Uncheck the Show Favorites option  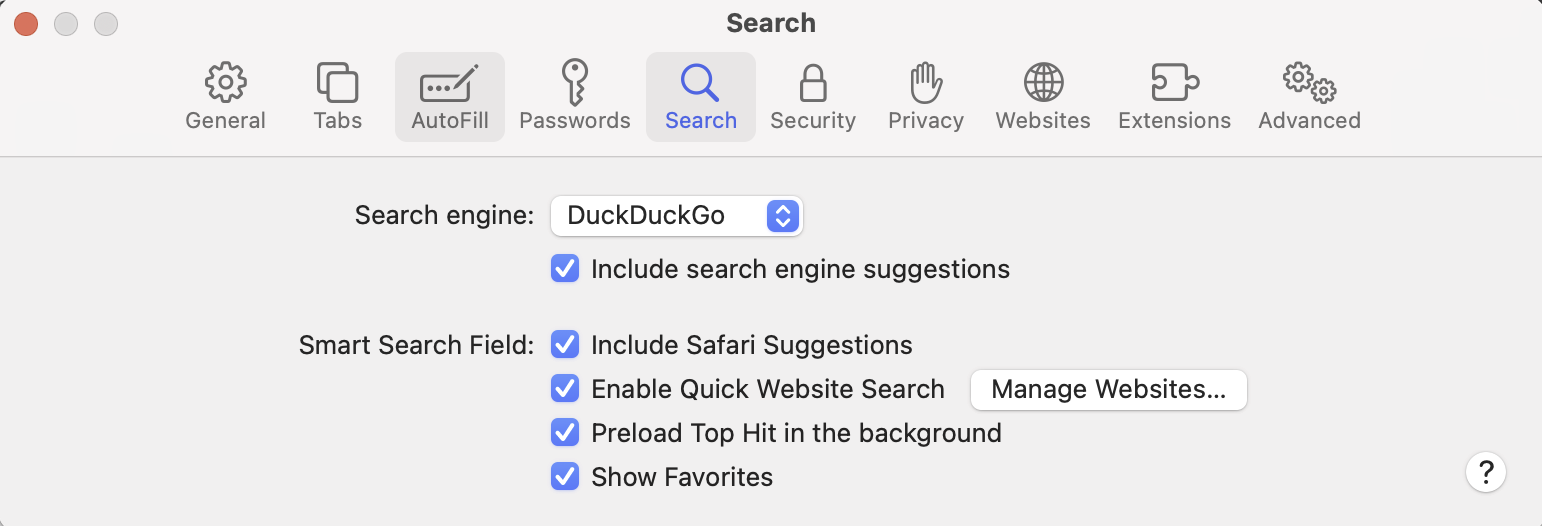[x=565, y=477]
